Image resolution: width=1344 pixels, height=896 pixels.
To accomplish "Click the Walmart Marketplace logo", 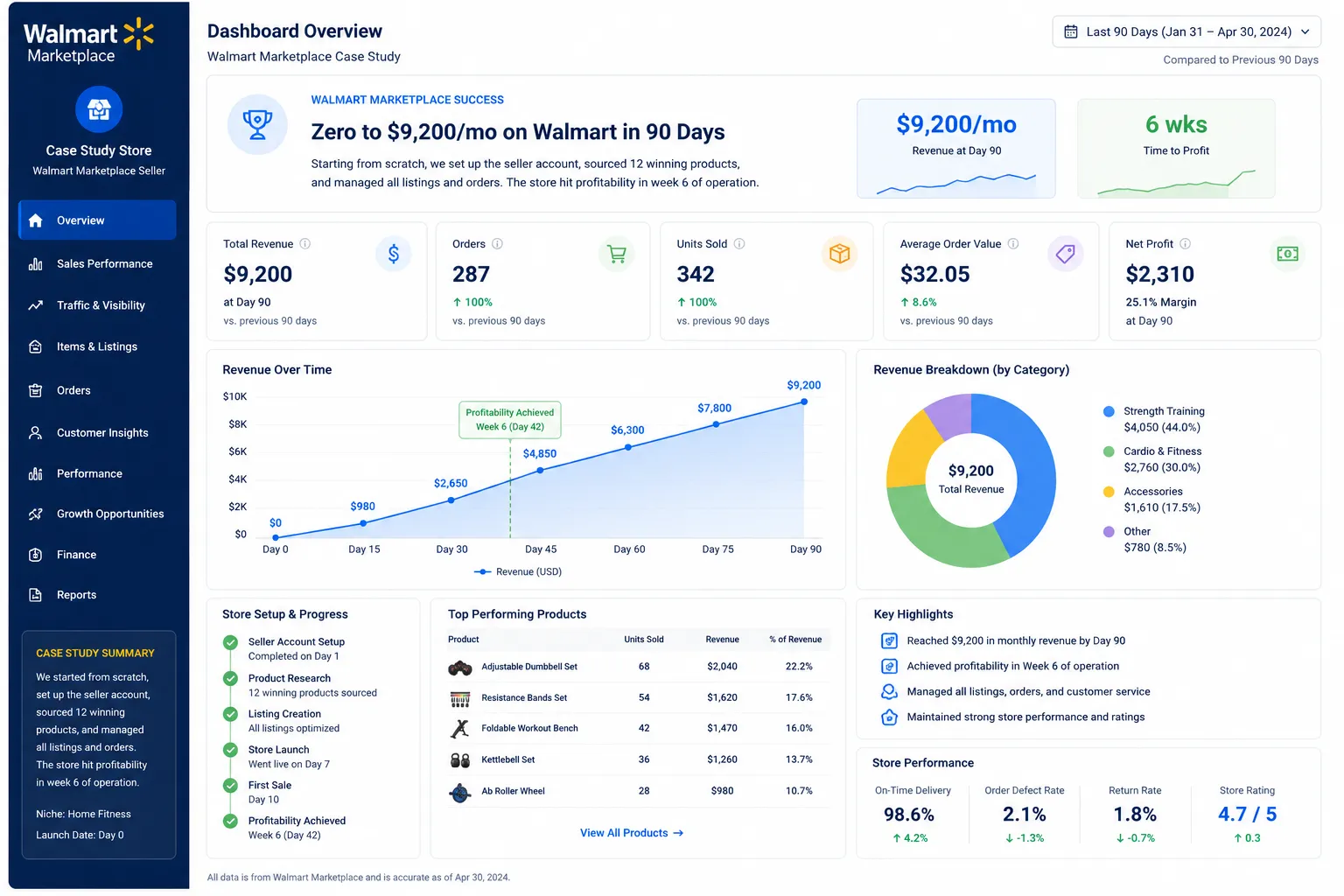I will (x=88, y=42).
